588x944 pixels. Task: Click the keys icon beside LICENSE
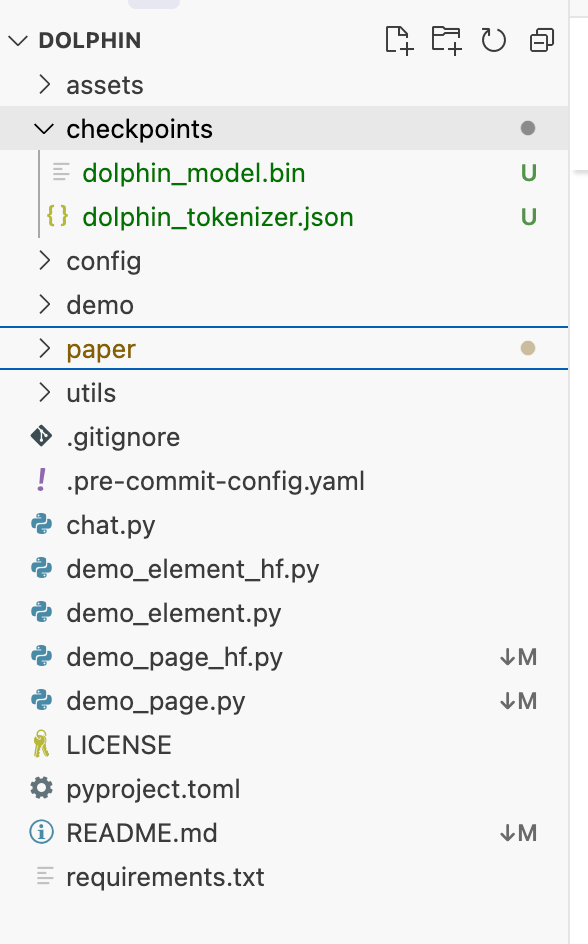pyautogui.click(x=42, y=745)
